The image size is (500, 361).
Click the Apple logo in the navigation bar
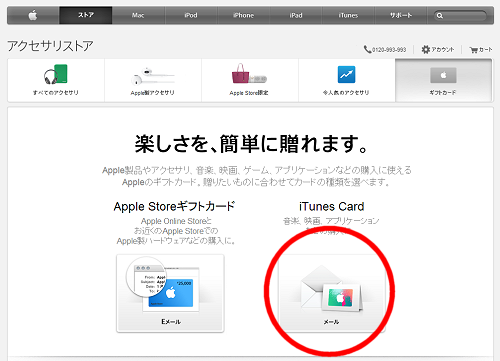(x=33, y=15)
